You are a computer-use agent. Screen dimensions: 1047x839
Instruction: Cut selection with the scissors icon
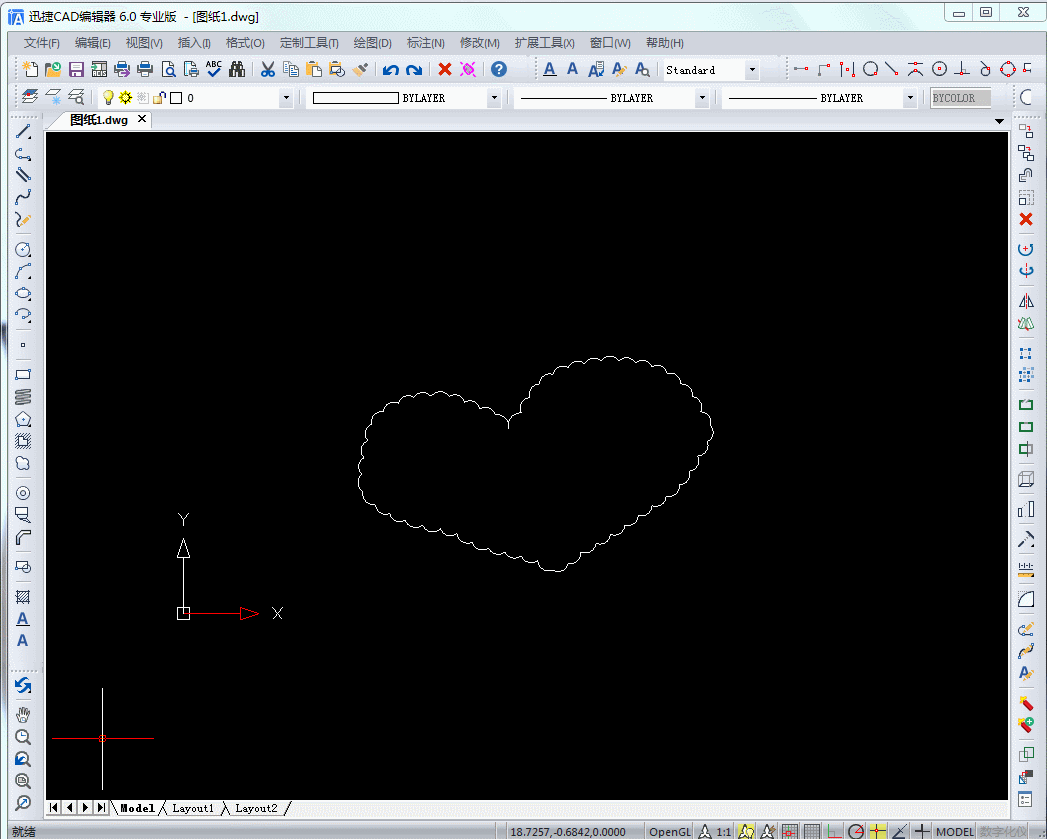tap(268, 69)
